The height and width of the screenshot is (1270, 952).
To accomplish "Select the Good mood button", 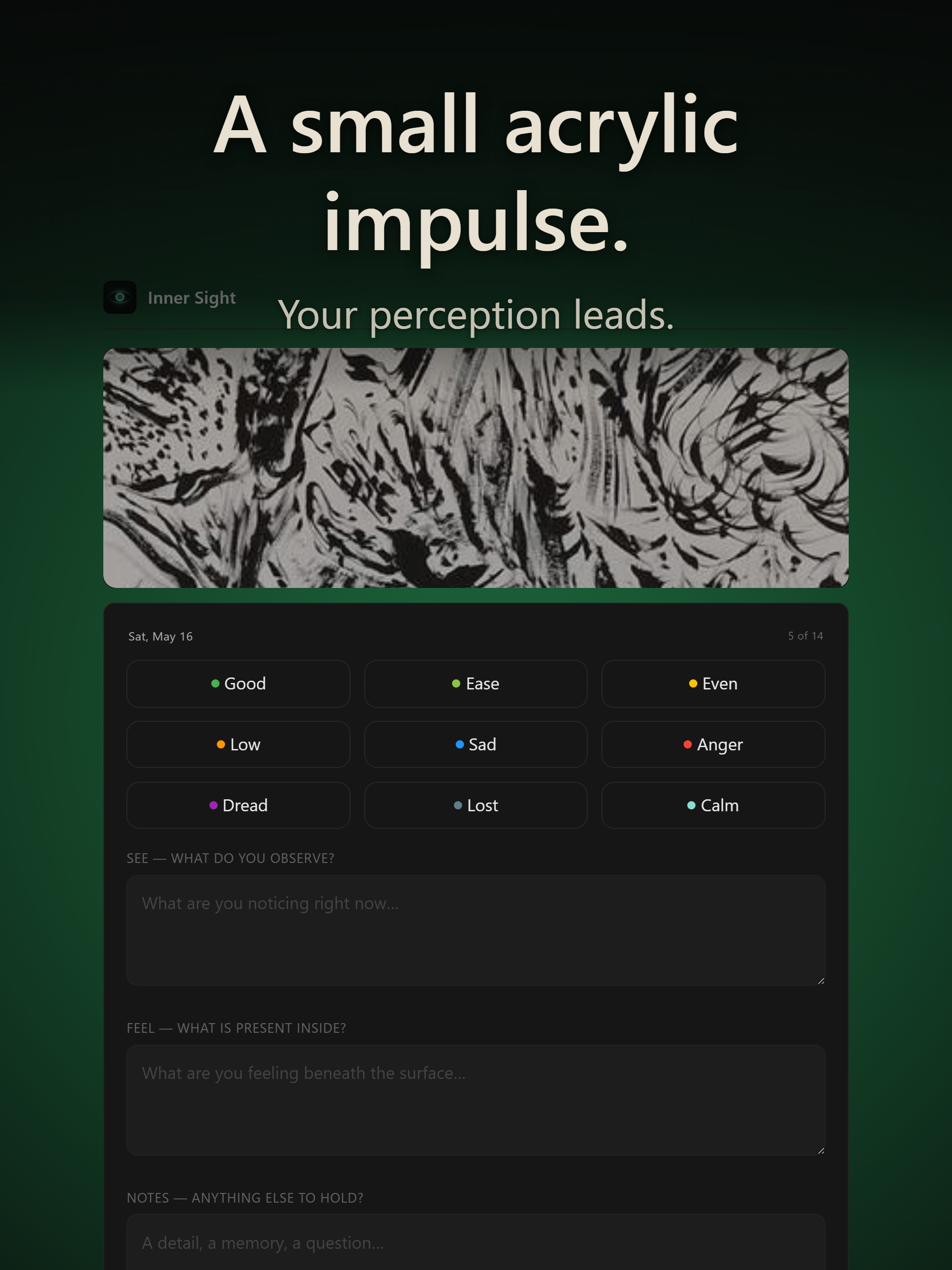I will pos(238,683).
